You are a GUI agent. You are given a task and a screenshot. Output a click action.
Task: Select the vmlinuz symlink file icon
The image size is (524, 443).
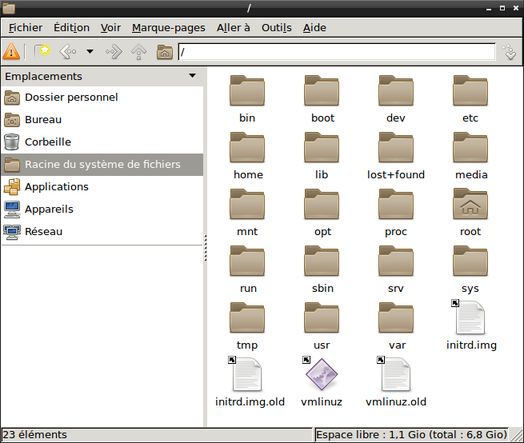click(x=321, y=374)
